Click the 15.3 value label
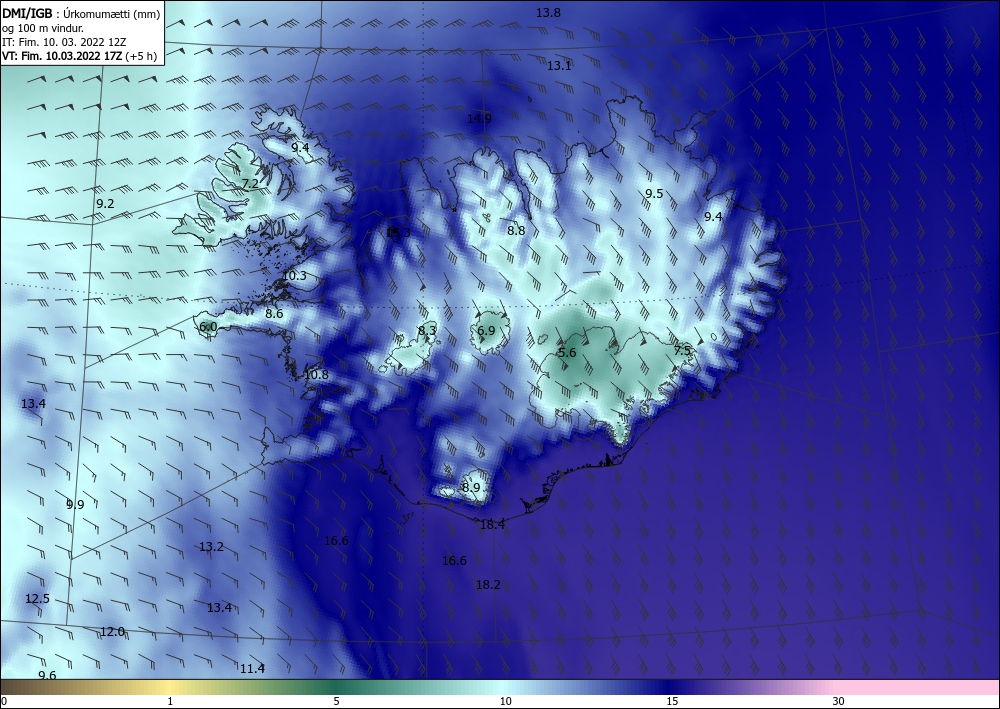Screen dimensions: 1000x709 click(399, 232)
